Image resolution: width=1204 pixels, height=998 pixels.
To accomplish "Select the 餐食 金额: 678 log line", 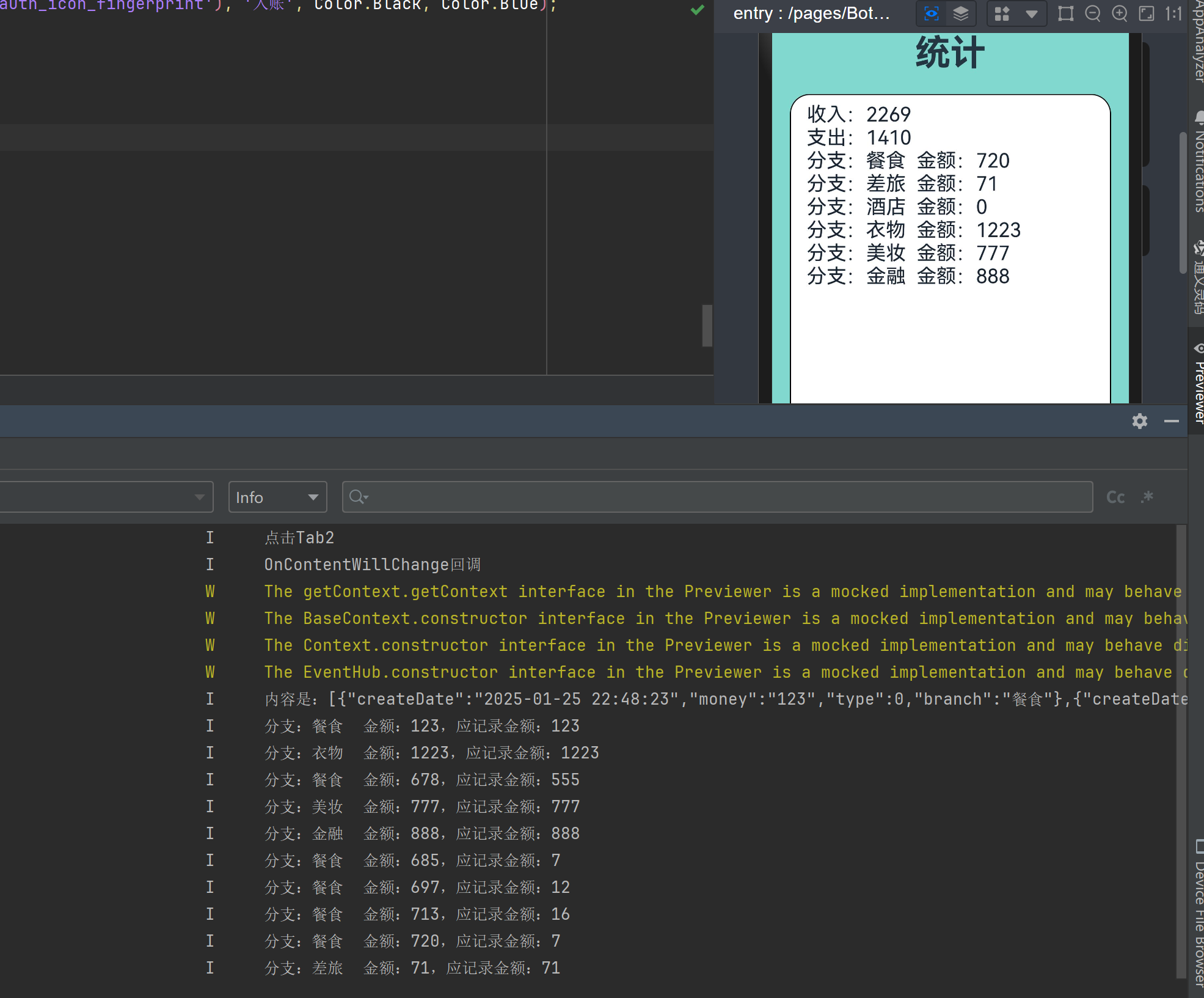I will point(422,780).
